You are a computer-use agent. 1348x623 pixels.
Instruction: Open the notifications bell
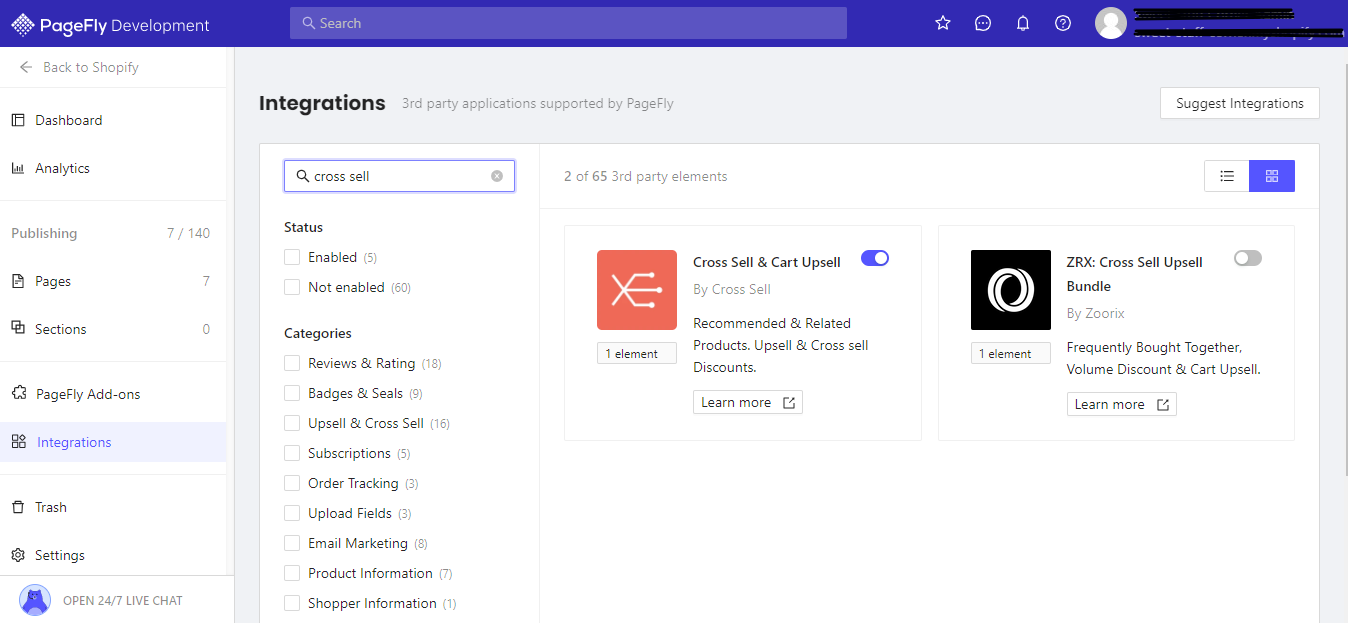pyautogui.click(x=1023, y=23)
